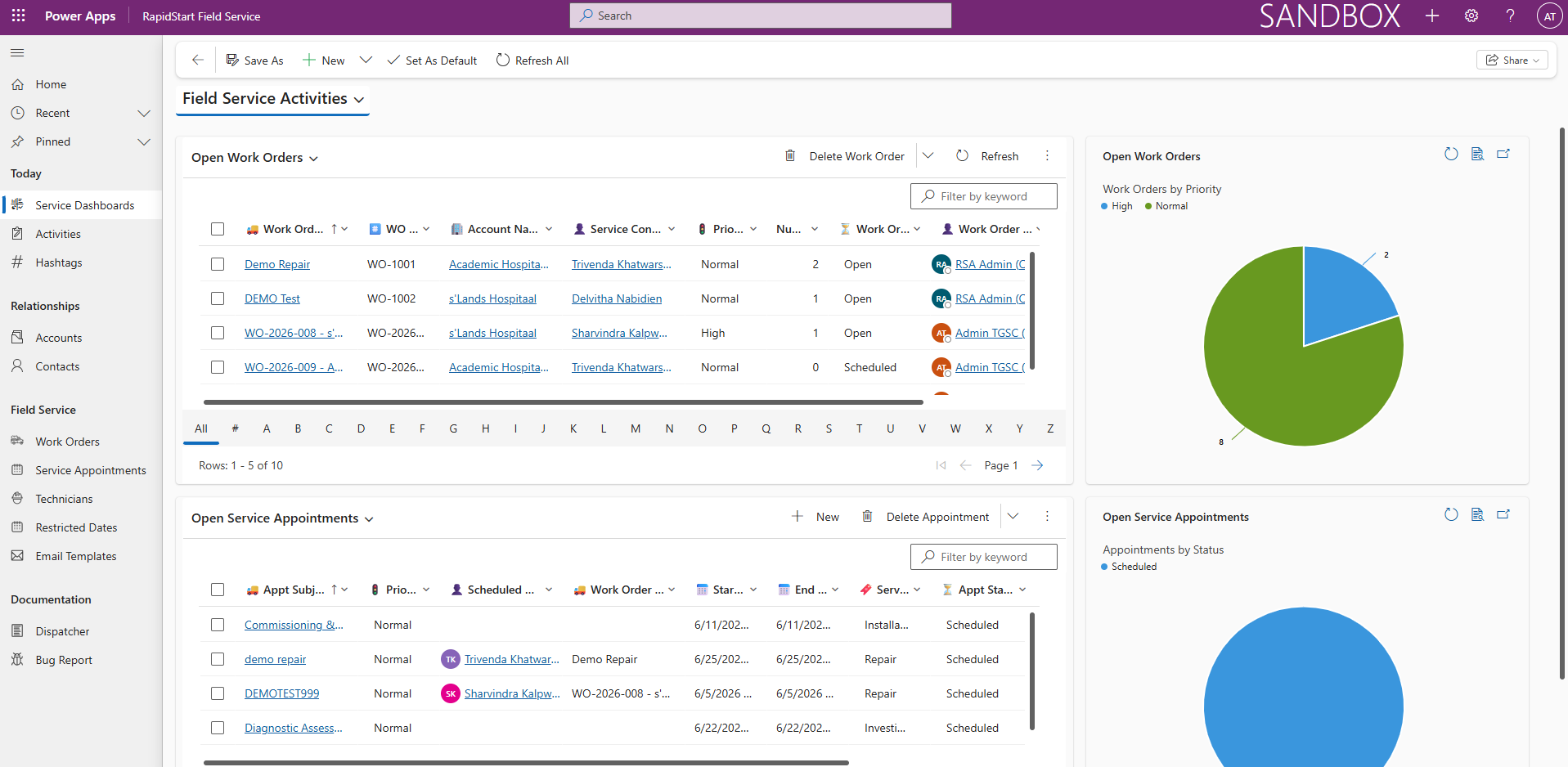
Task: Go to next page of work orders
Action: 1037,465
